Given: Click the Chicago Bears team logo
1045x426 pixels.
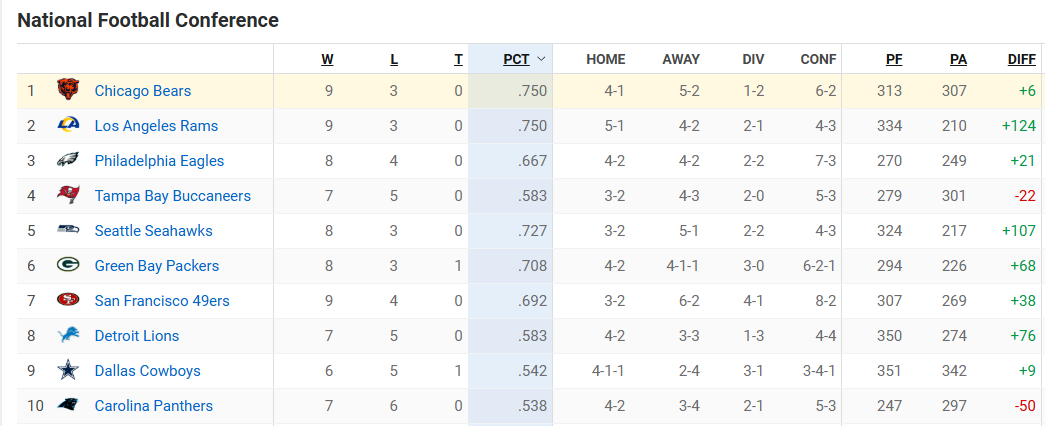Looking at the screenshot, I should coord(68,90).
